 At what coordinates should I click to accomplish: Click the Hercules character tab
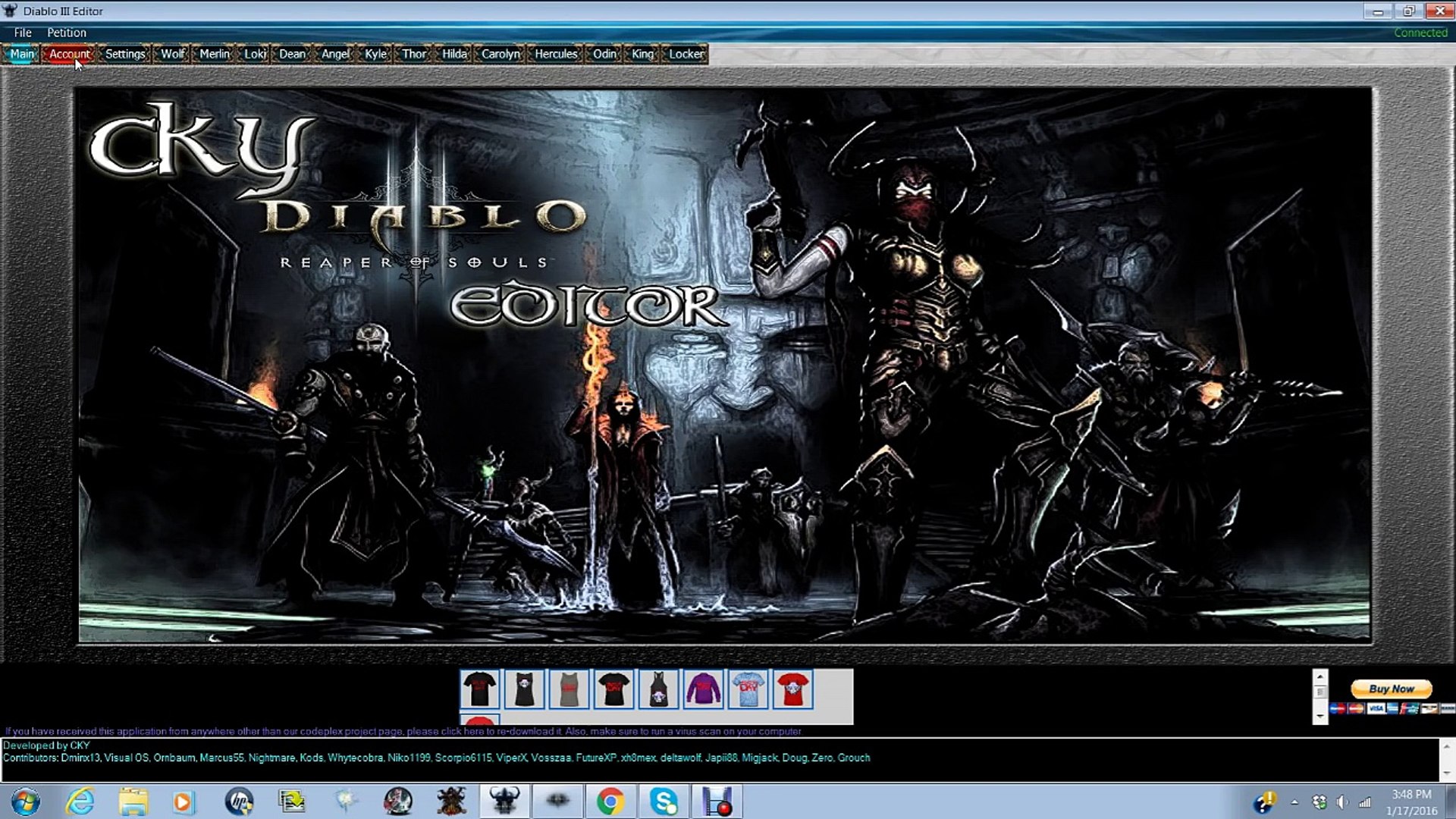click(557, 53)
